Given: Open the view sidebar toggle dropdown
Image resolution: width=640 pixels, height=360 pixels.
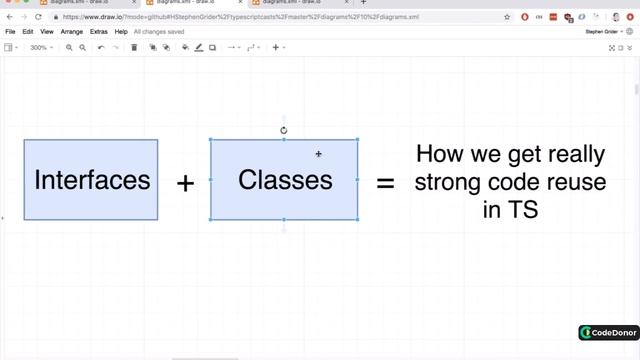Looking at the screenshot, I should [x=11, y=48].
